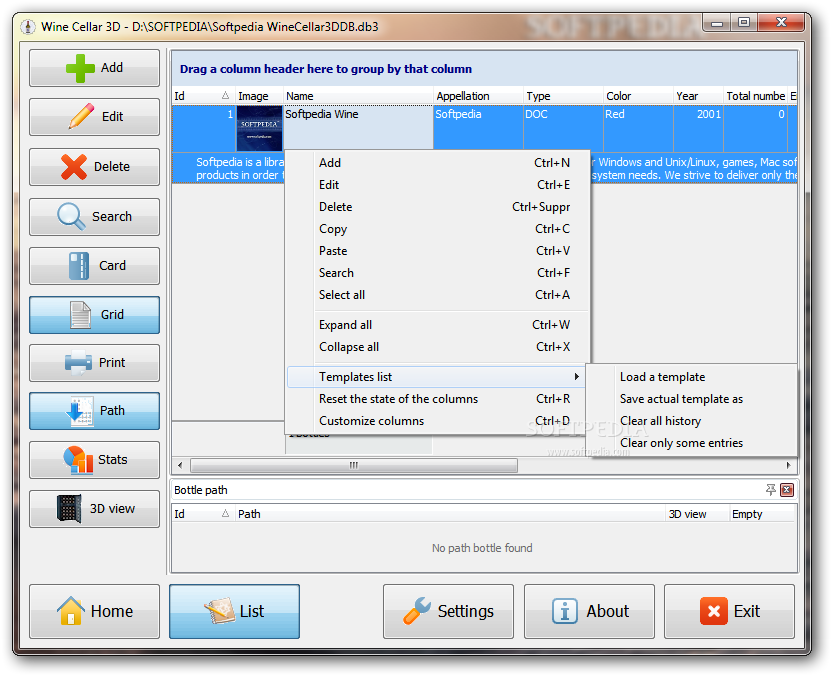Viewport: 832px width, 676px height.
Task: Open Stats via pie chart icon
Action: (79, 460)
